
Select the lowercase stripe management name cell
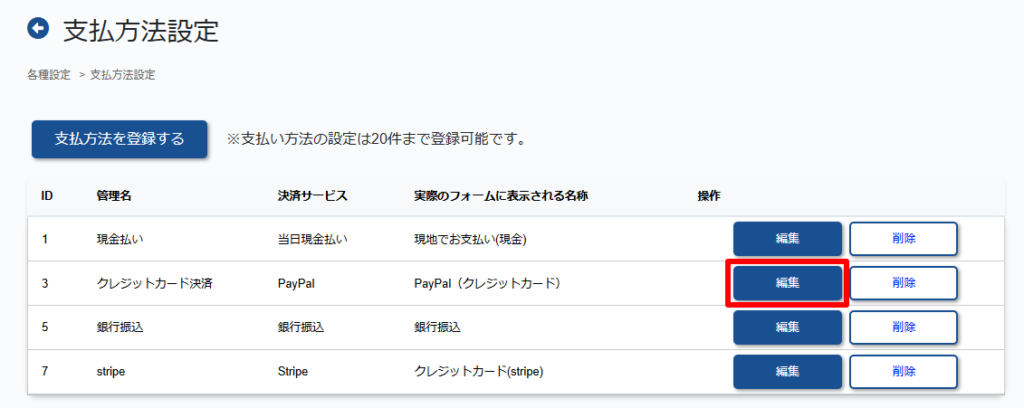[110, 371]
